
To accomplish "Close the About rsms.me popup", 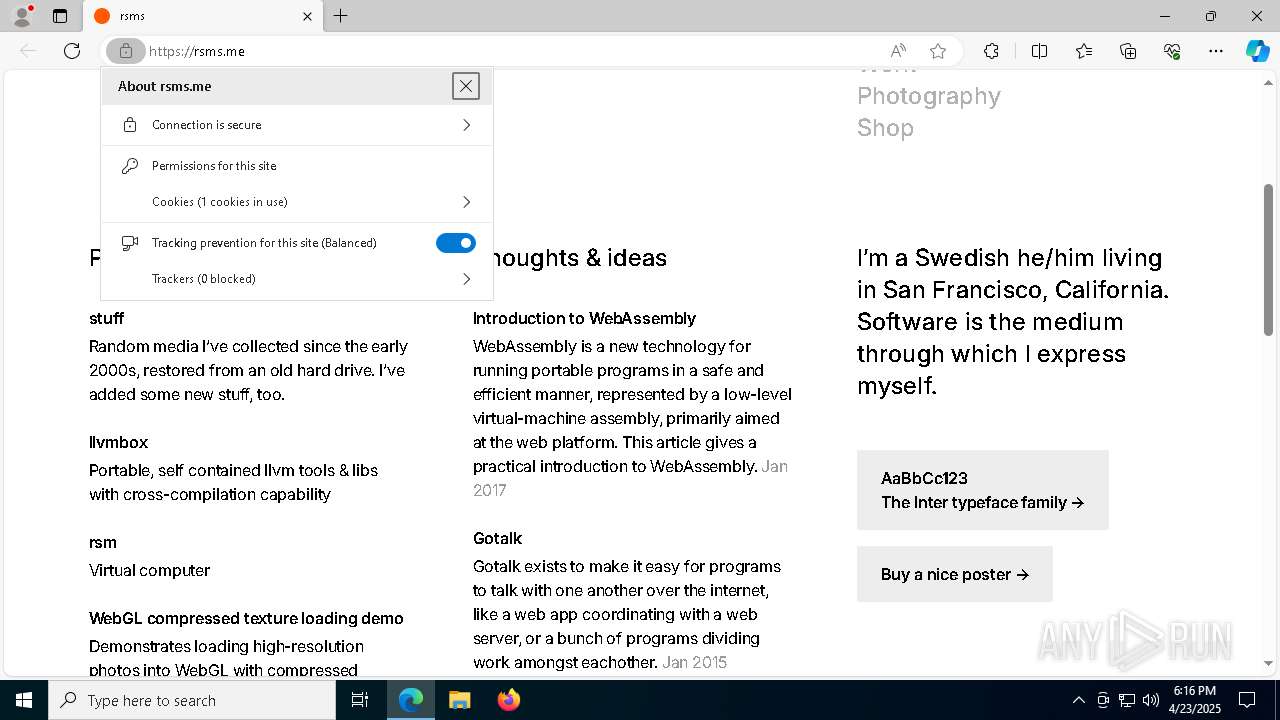I will point(466,86).
